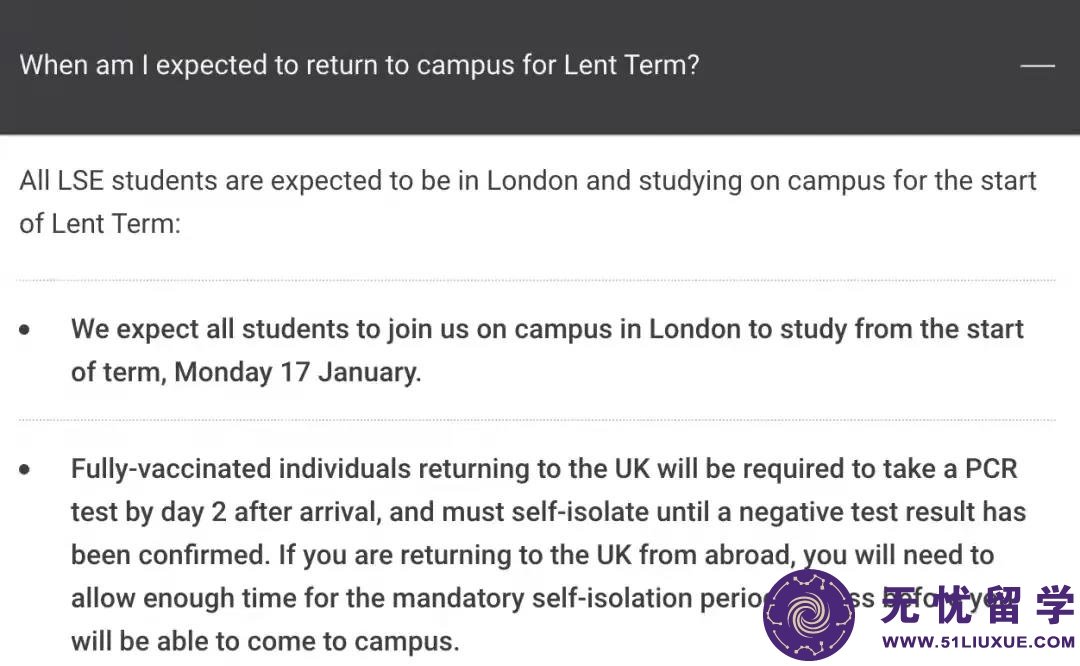Collapse the Lent Term question with minus icon
The height and width of the screenshot is (666, 1080).
click(1037, 65)
